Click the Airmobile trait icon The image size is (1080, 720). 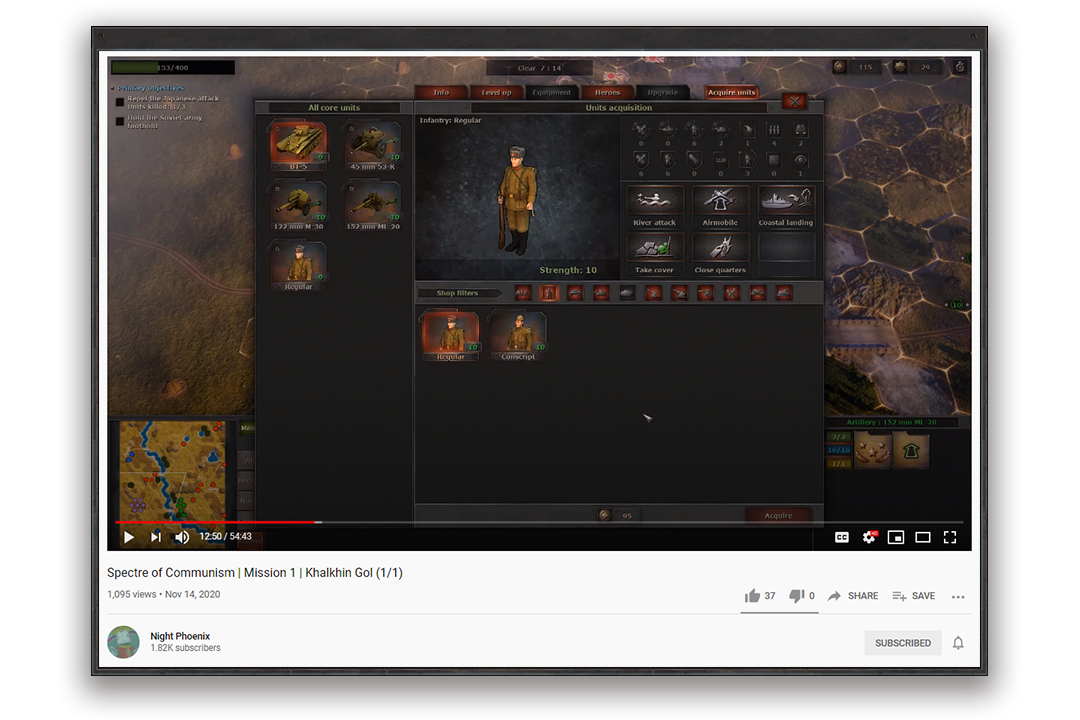tap(720, 200)
